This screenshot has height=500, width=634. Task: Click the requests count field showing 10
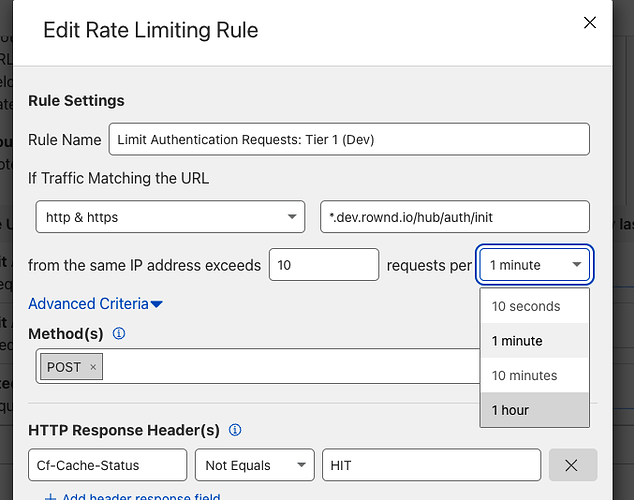pyautogui.click(x=323, y=265)
